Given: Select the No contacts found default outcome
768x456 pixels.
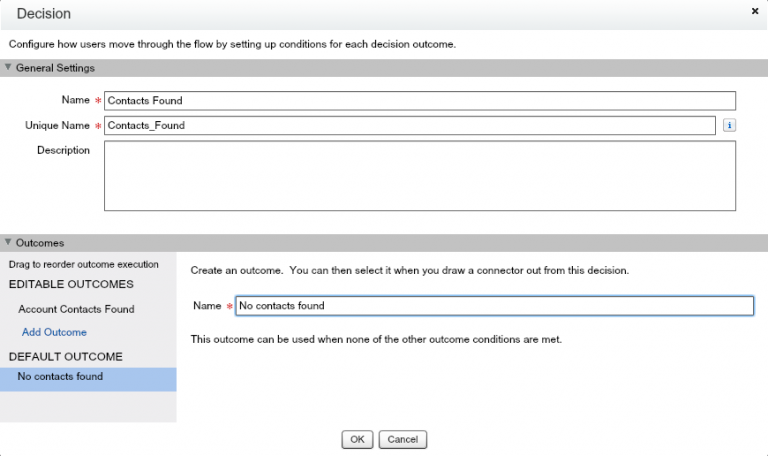Looking at the screenshot, I should point(60,377).
